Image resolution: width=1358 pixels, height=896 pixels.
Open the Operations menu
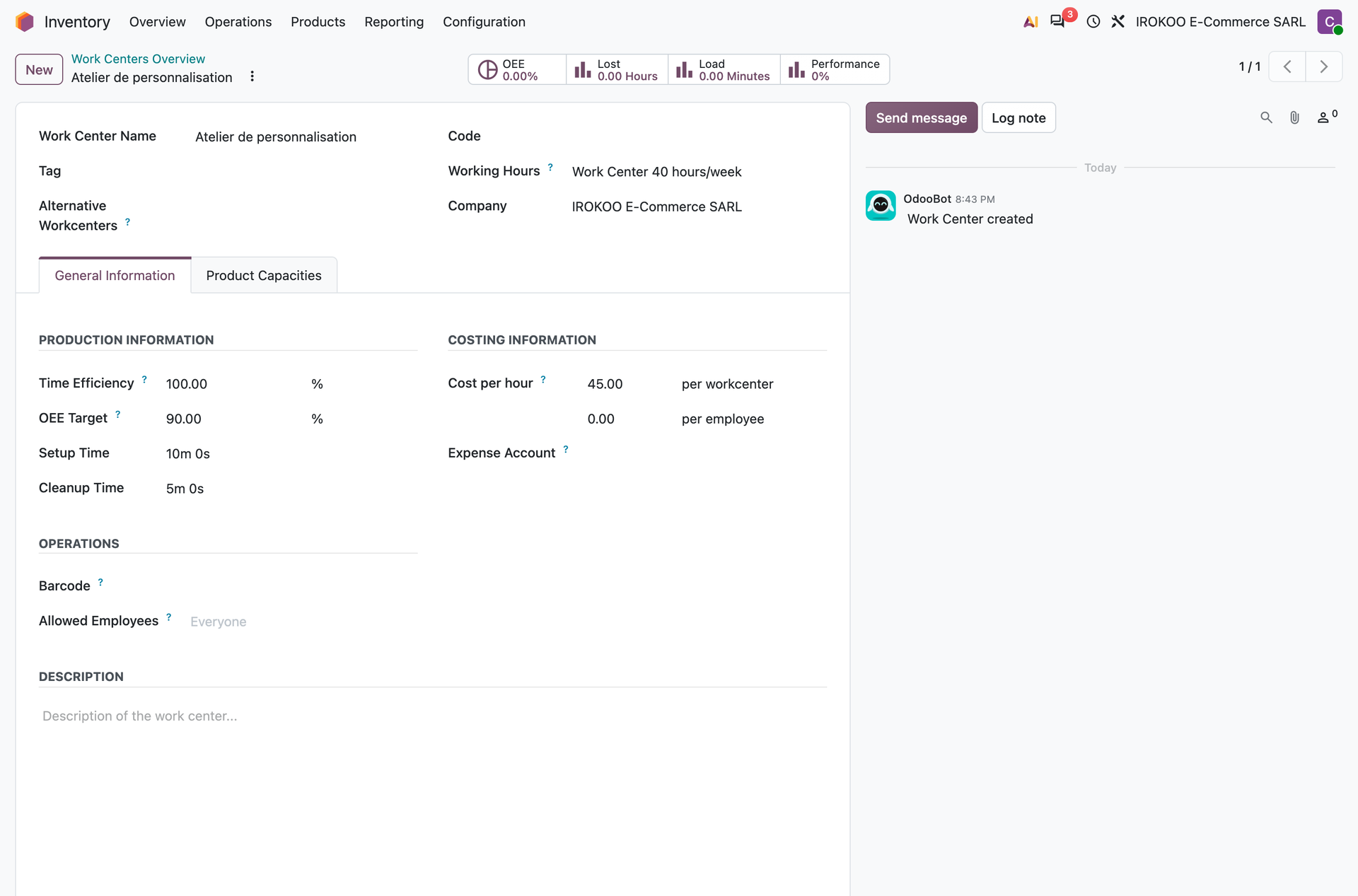pos(238,22)
